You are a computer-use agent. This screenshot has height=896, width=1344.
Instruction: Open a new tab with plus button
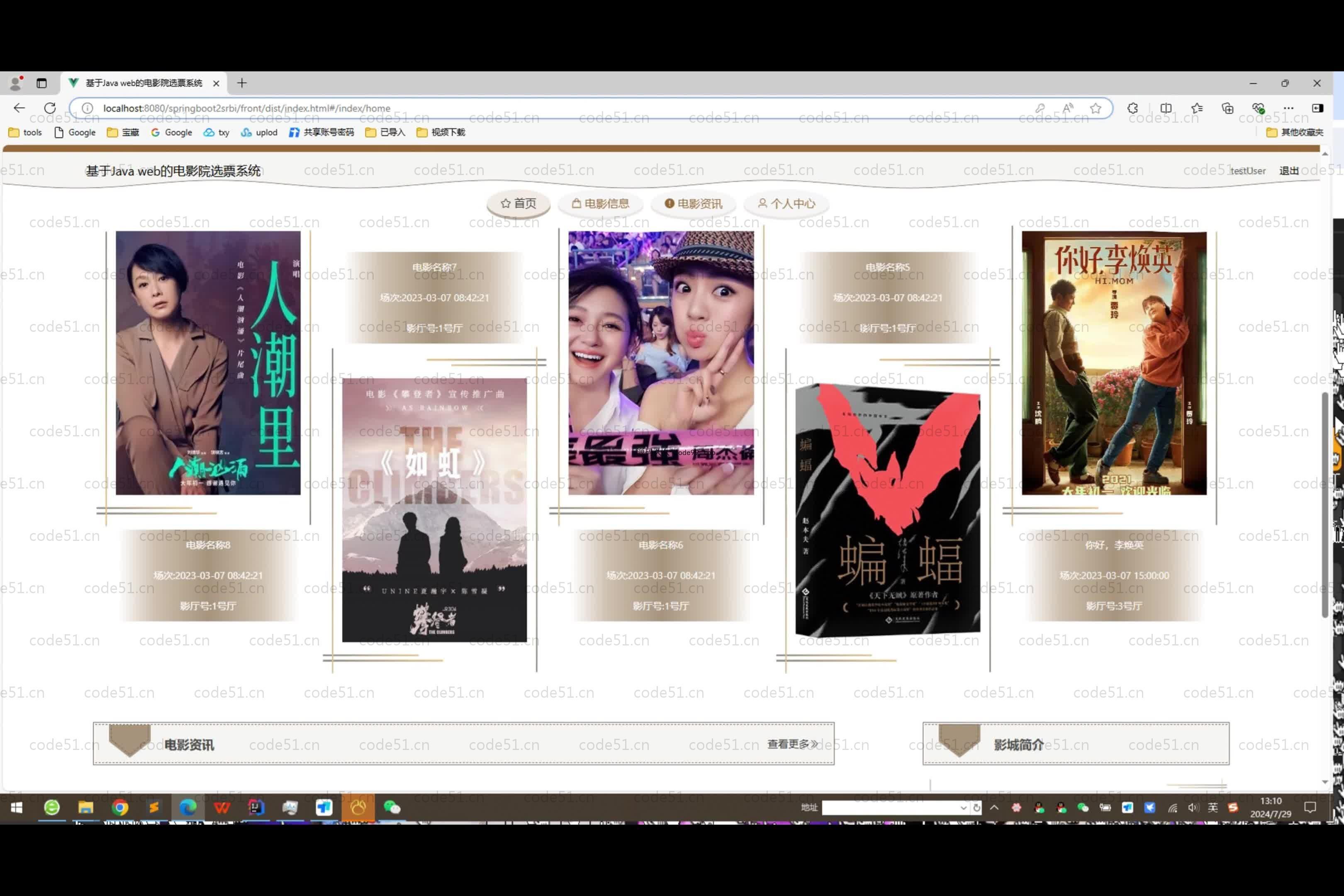click(x=242, y=83)
